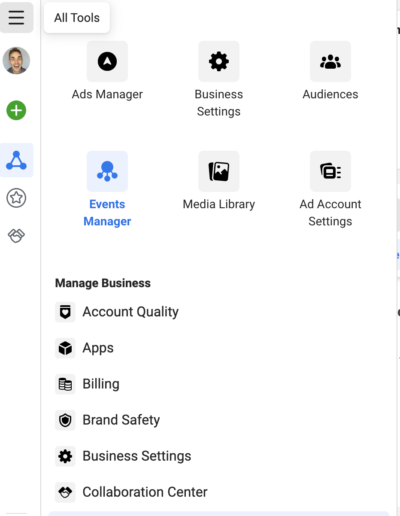Viewport: 400px width, 516px height.
Task: Launch Events Manager shortcut
Action: [107, 171]
